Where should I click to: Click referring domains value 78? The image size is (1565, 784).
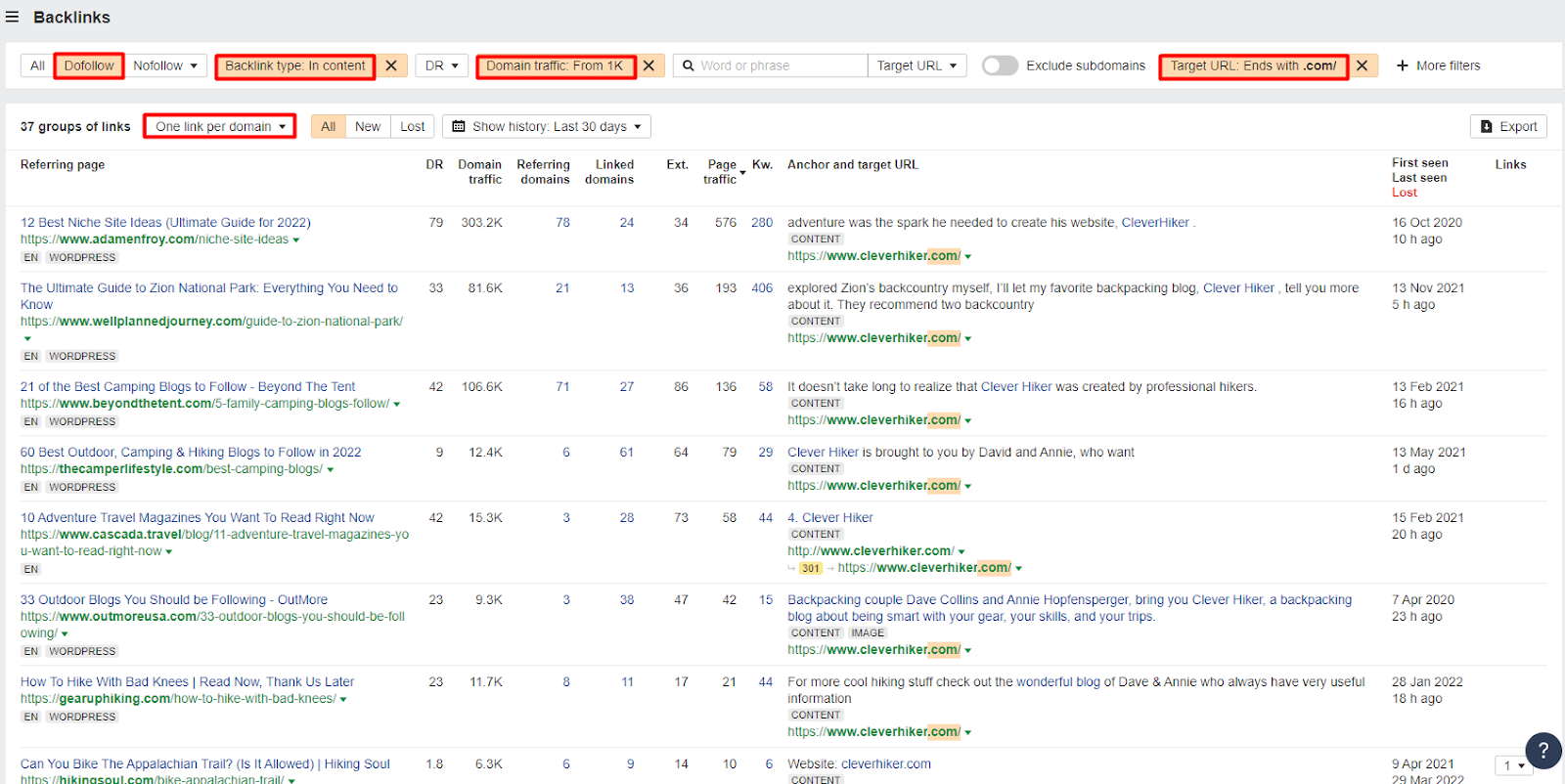(x=562, y=222)
